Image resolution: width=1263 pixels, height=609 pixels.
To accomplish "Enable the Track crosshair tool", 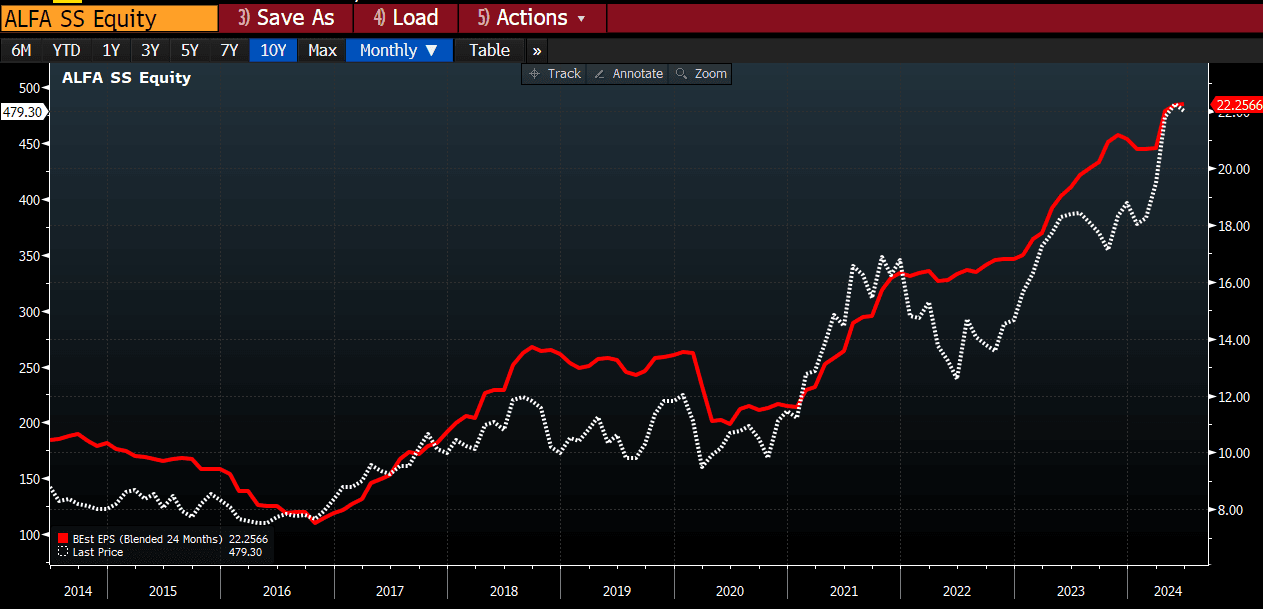I will click(556, 74).
